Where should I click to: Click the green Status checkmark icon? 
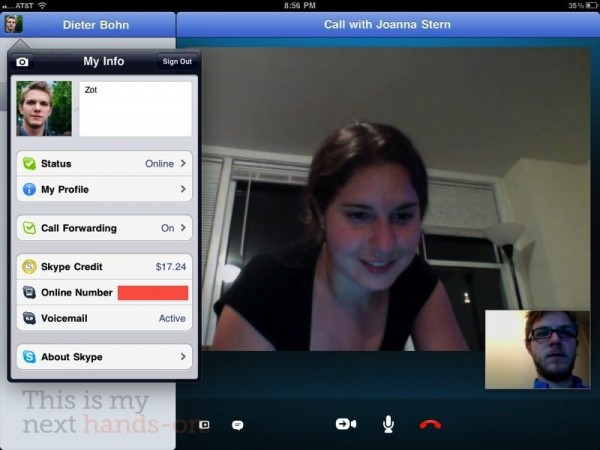point(29,163)
